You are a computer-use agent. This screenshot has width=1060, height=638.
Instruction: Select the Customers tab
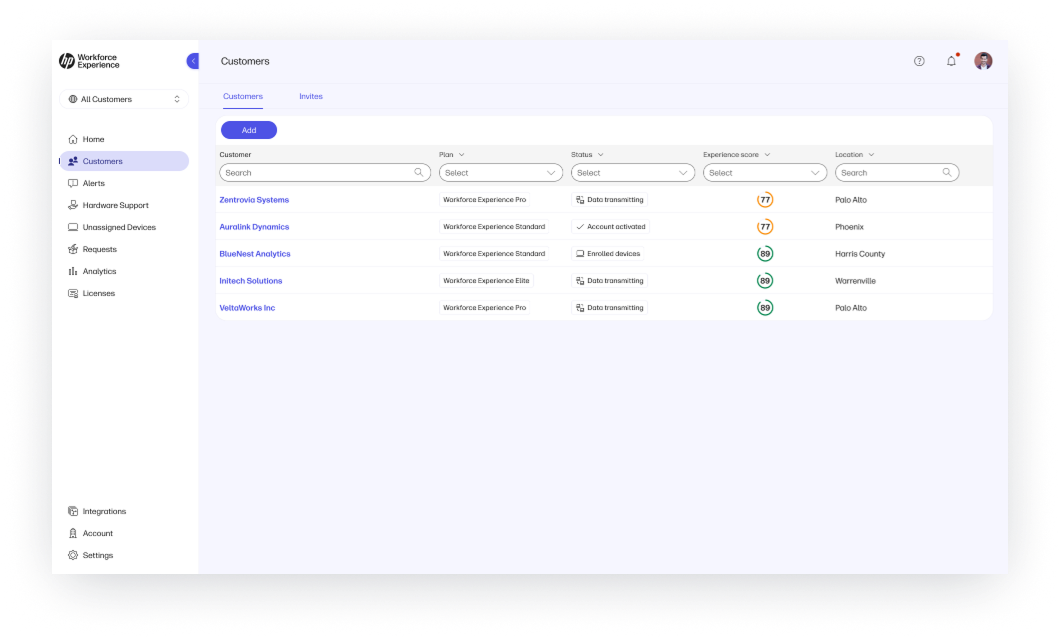point(243,96)
